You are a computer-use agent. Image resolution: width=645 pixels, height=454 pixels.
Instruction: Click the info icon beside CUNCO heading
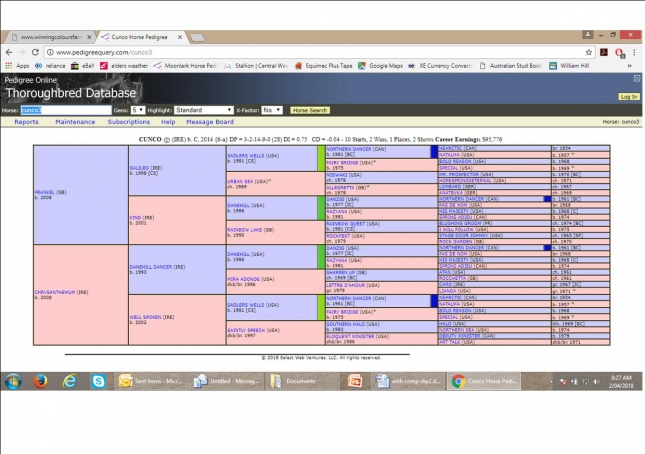click(x=167, y=140)
